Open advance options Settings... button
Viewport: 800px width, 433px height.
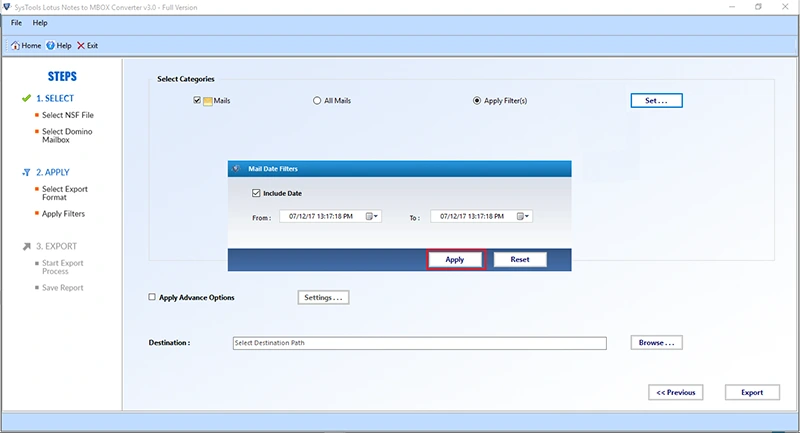click(x=323, y=297)
